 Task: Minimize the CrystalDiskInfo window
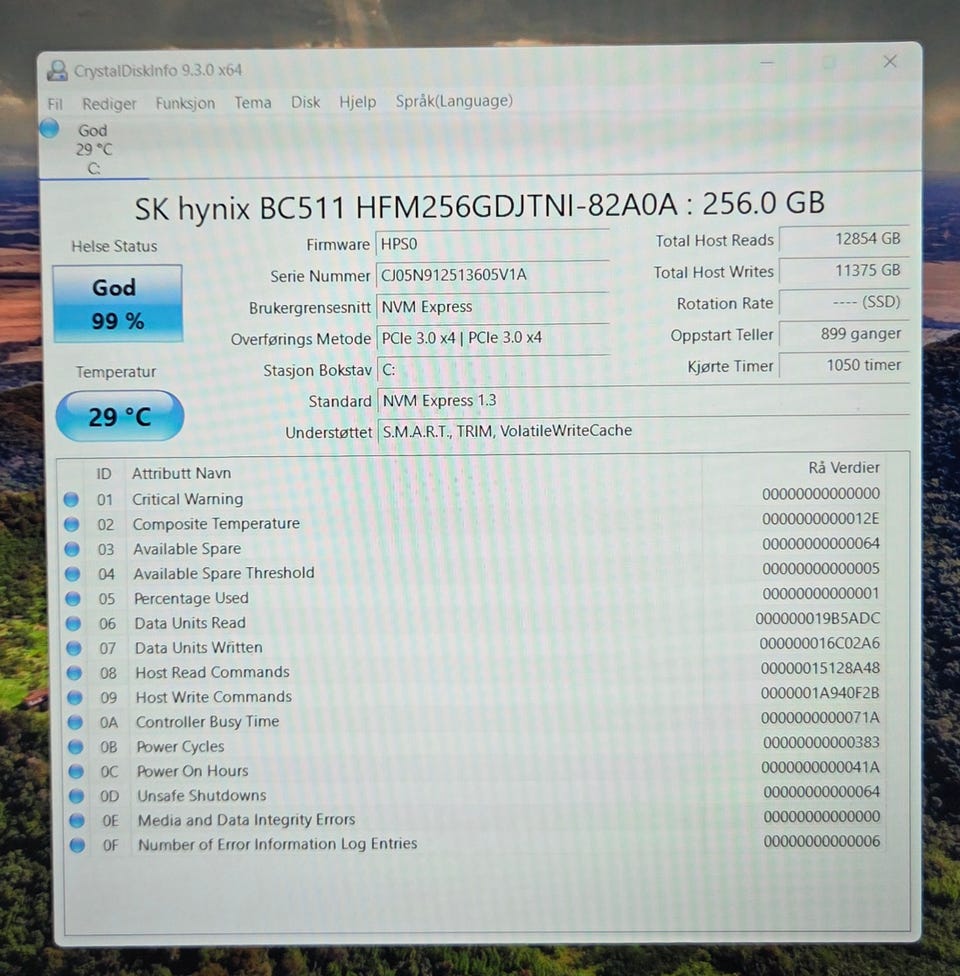tap(767, 63)
